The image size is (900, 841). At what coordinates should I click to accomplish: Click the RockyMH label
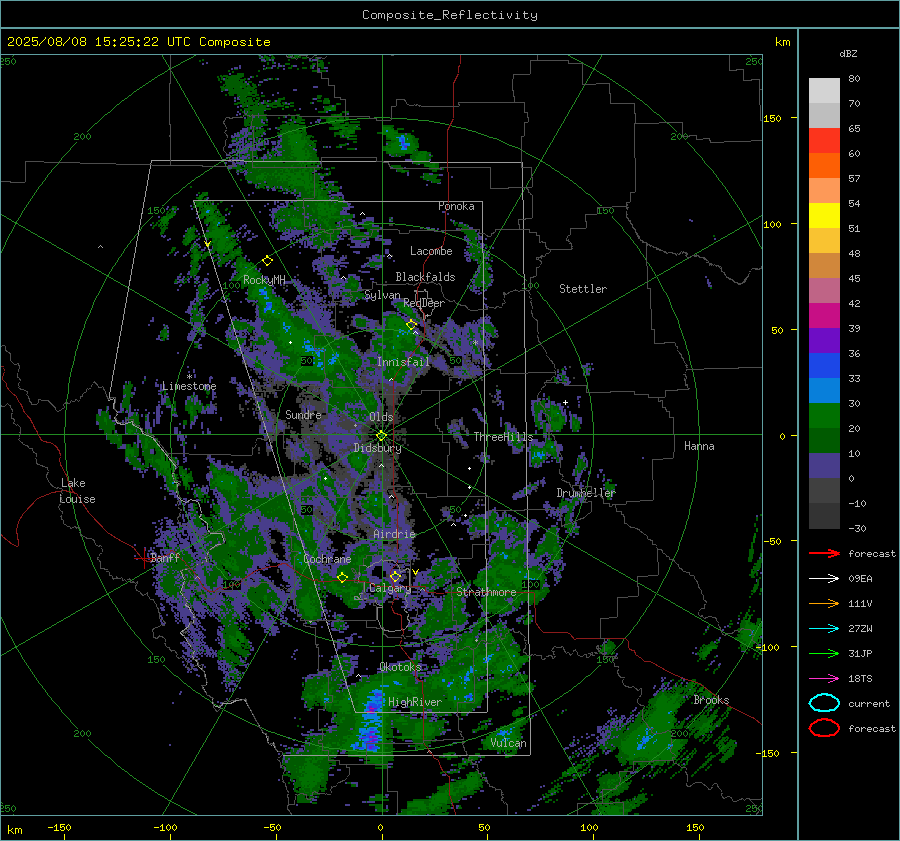pyautogui.click(x=264, y=280)
